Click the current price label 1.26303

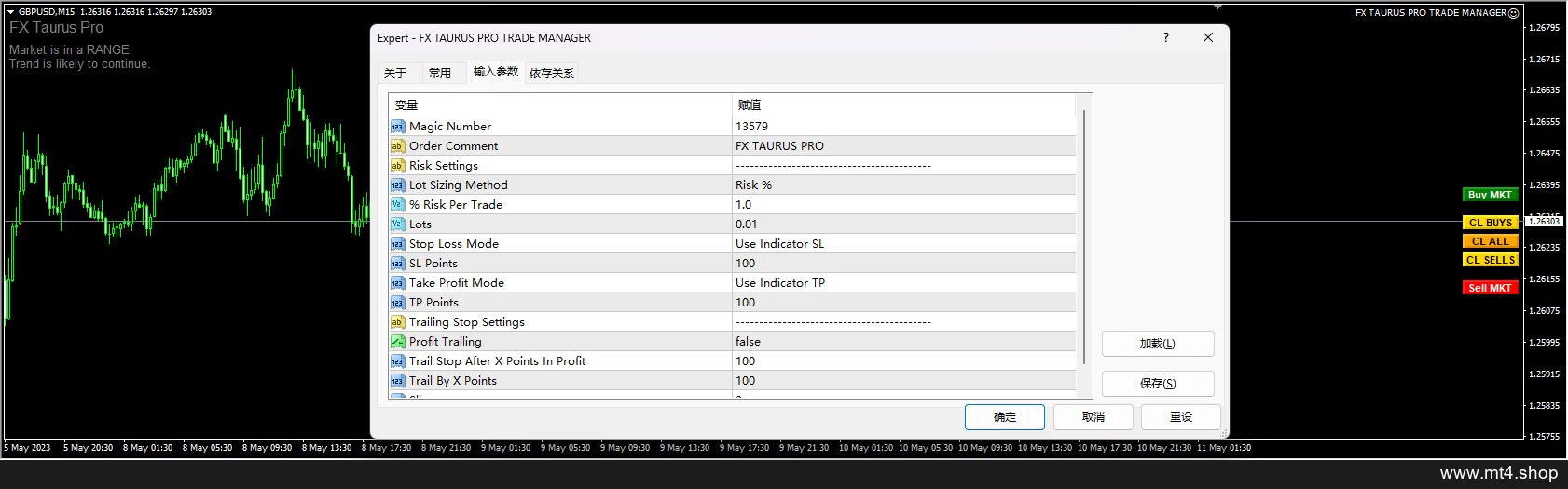pos(1545,222)
